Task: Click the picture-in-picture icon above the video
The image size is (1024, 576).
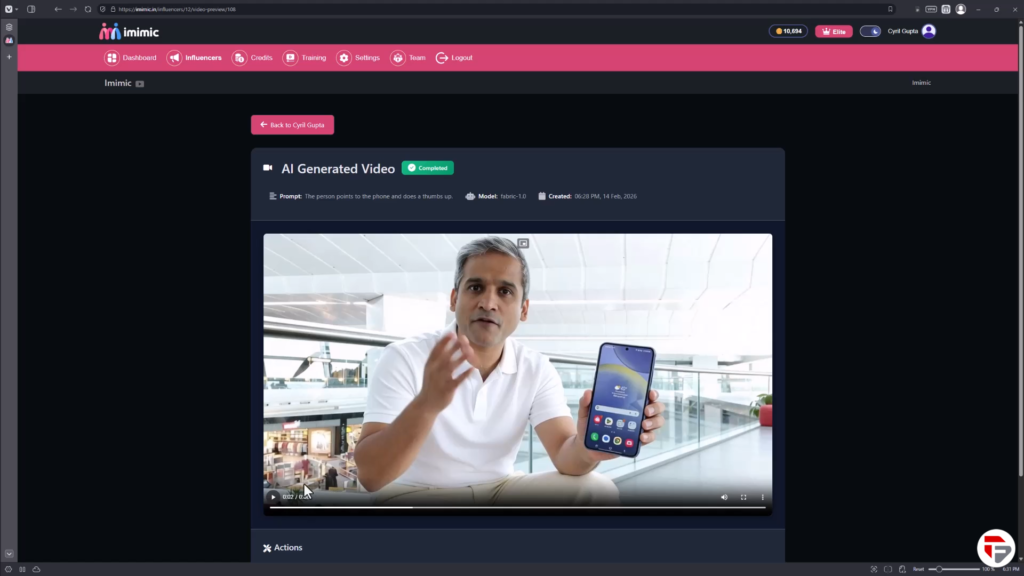Action: pos(522,243)
